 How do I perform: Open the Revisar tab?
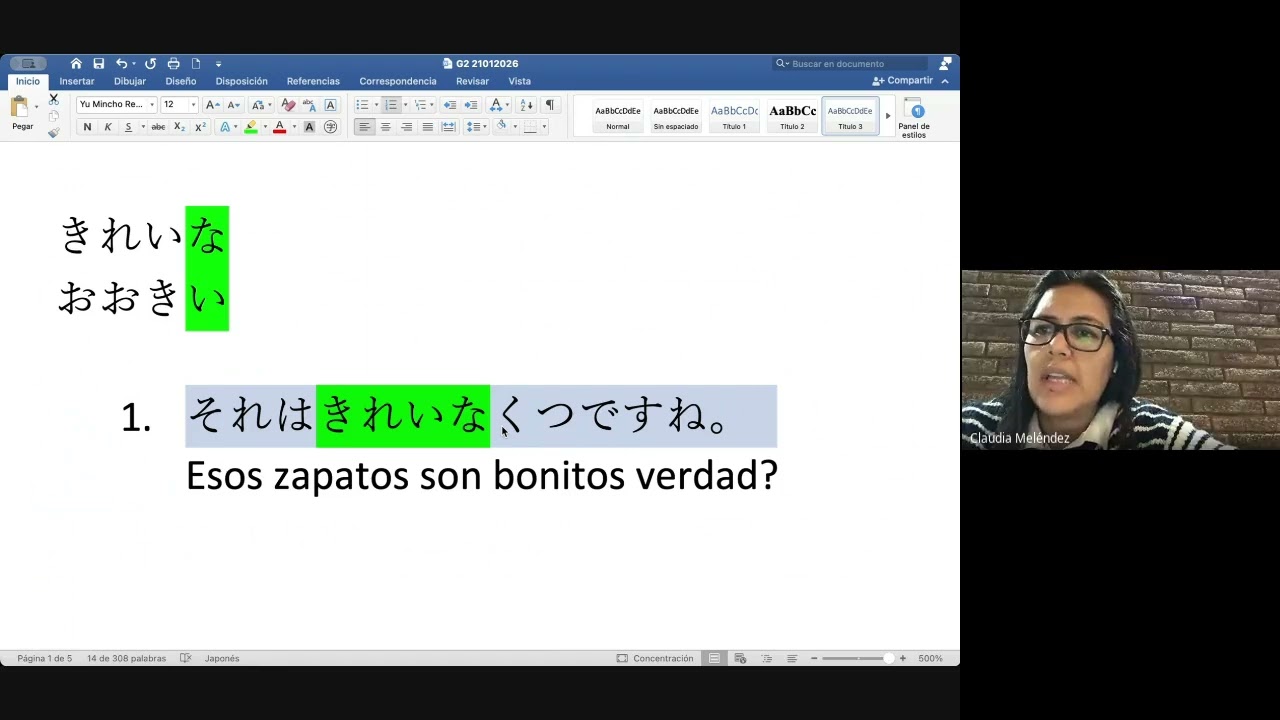coord(472,81)
